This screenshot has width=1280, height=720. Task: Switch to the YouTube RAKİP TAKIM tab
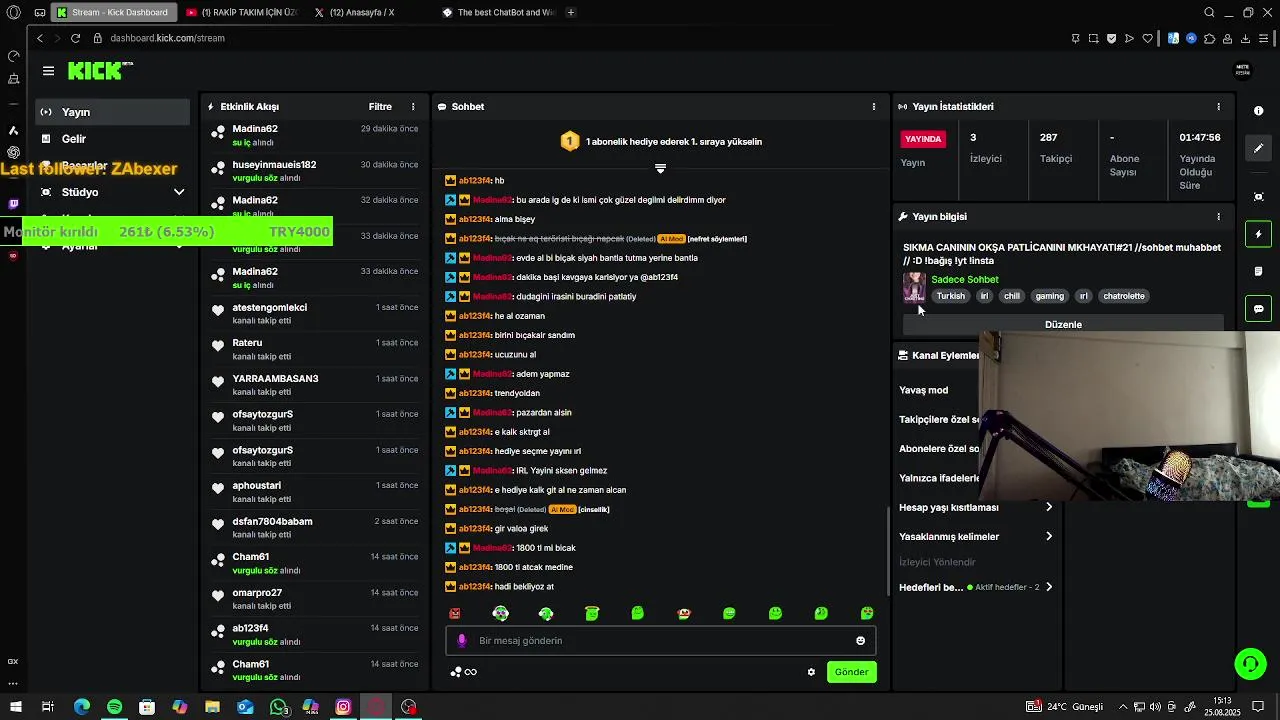pyautogui.click(x=243, y=13)
